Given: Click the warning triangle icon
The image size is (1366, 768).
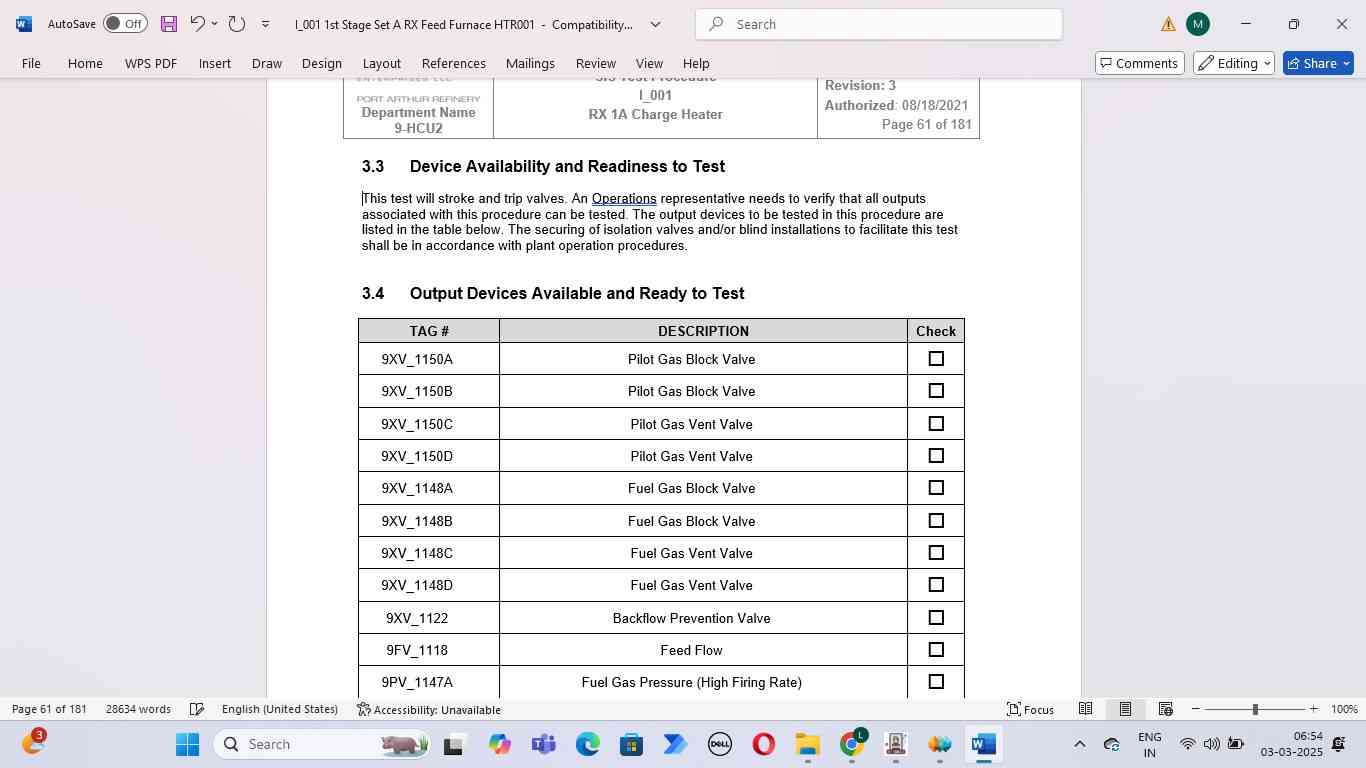Looking at the screenshot, I should [1168, 24].
